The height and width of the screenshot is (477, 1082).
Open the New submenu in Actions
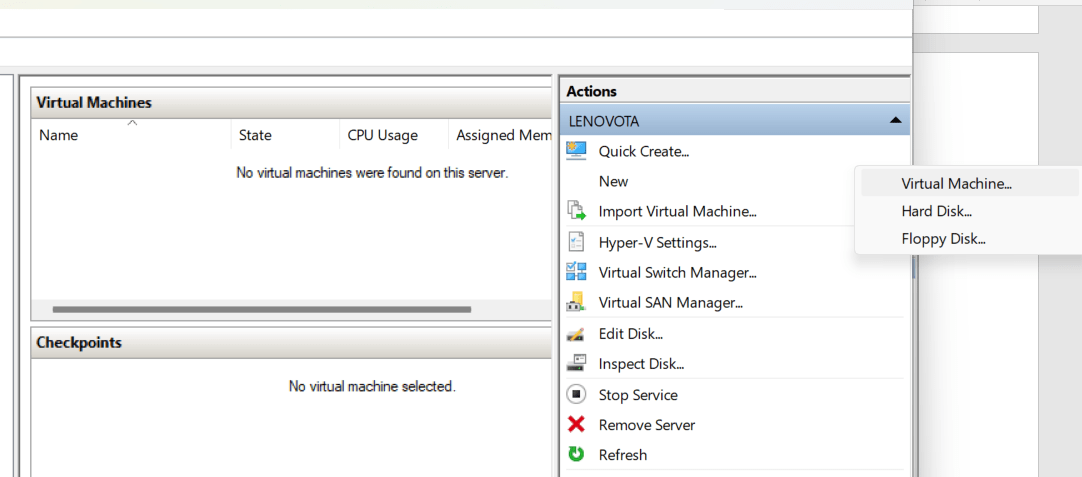pyautogui.click(x=613, y=181)
